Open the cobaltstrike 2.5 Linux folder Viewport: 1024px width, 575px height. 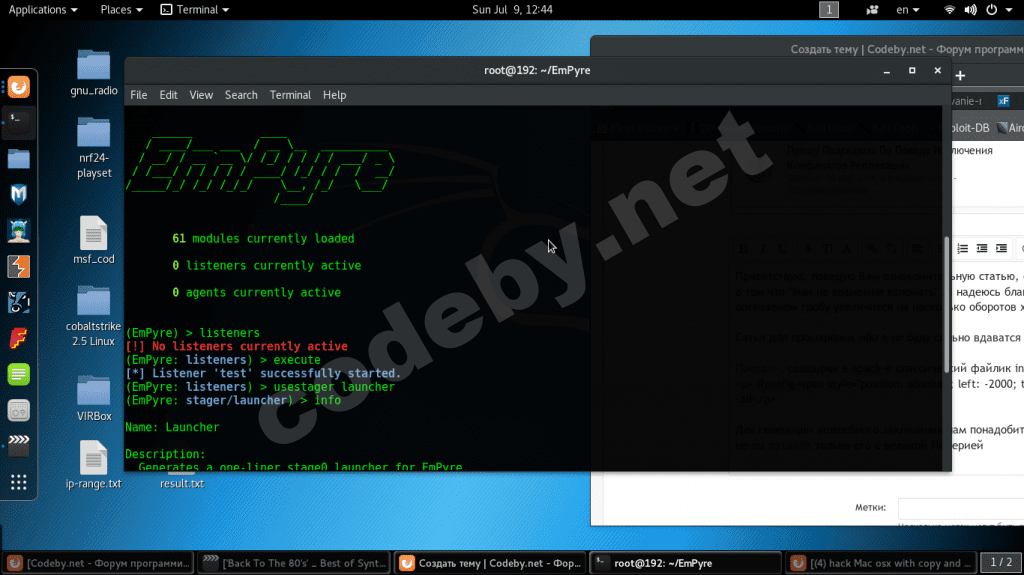[x=93, y=316]
